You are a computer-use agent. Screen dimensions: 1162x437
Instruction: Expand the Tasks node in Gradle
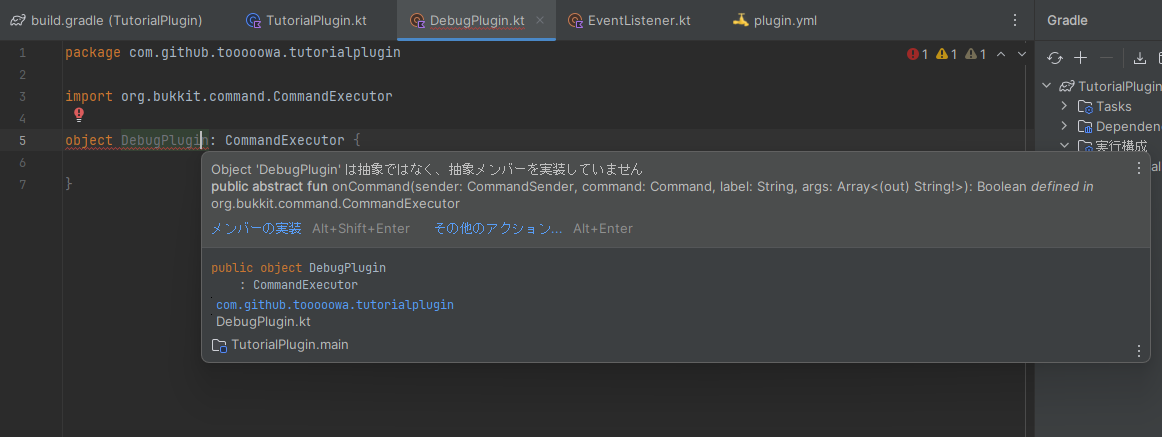pos(1064,106)
